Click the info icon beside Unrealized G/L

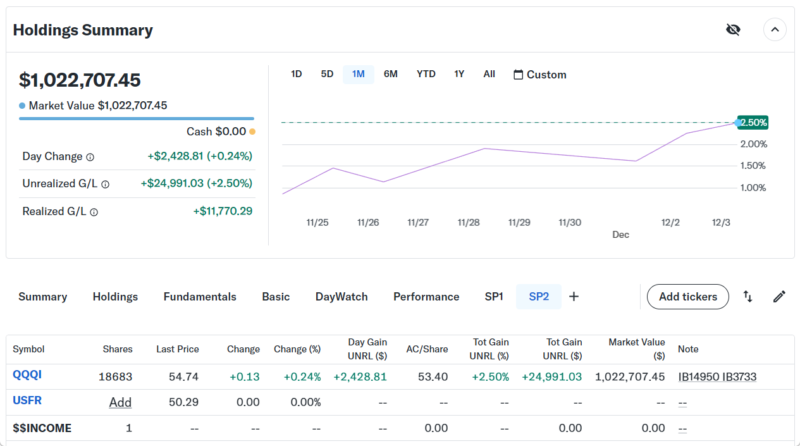point(105,184)
